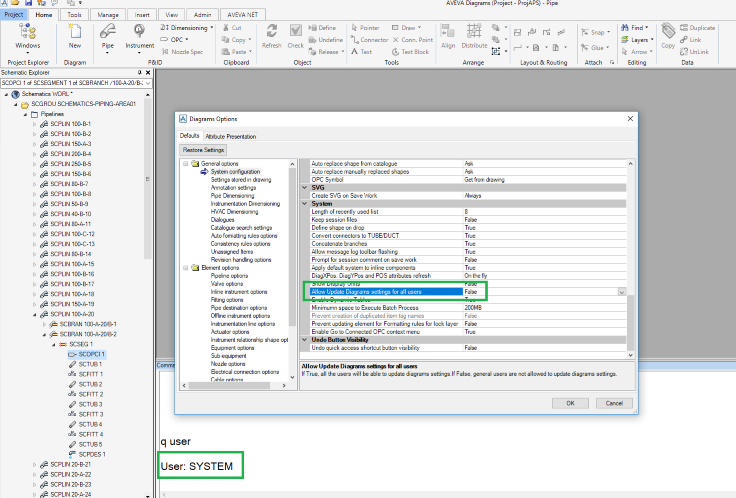Screen dimensions: 736x498
Task: Switch to the Attribute Presentation tab
Action: coord(231,135)
